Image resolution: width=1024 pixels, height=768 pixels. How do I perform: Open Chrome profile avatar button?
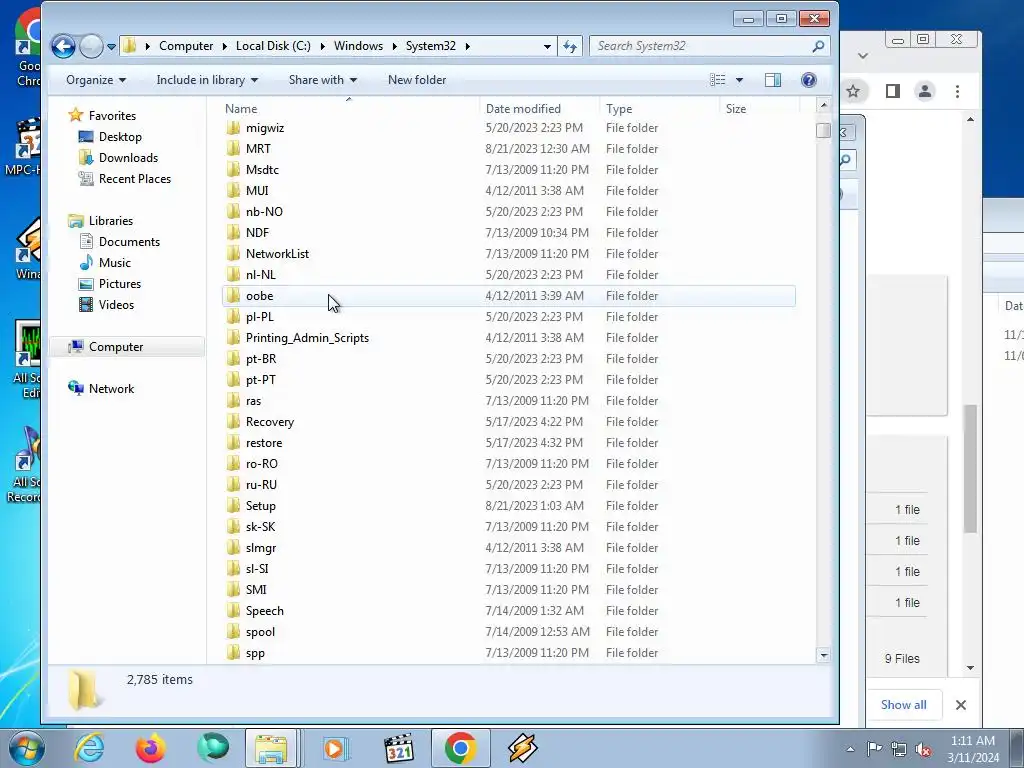point(925,91)
